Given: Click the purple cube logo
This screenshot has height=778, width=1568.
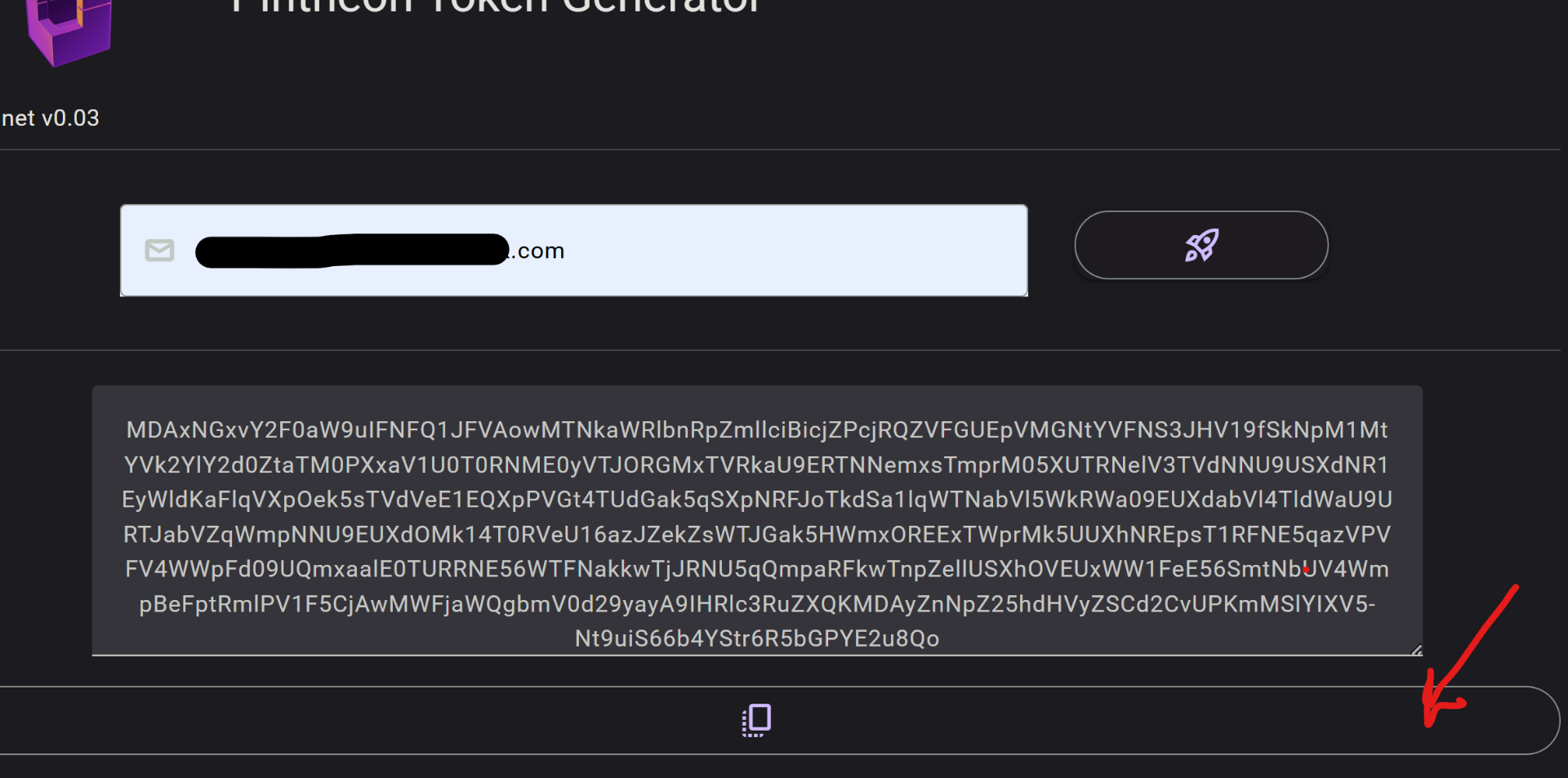Looking at the screenshot, I should (69, 31).
